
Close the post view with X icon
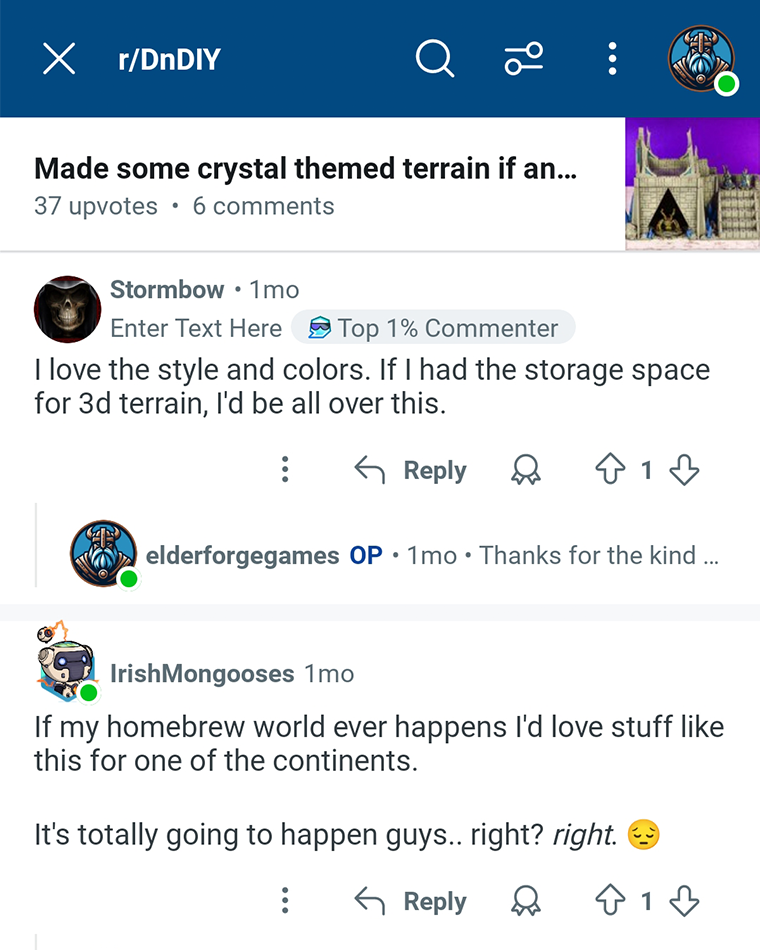coord(59,59)
